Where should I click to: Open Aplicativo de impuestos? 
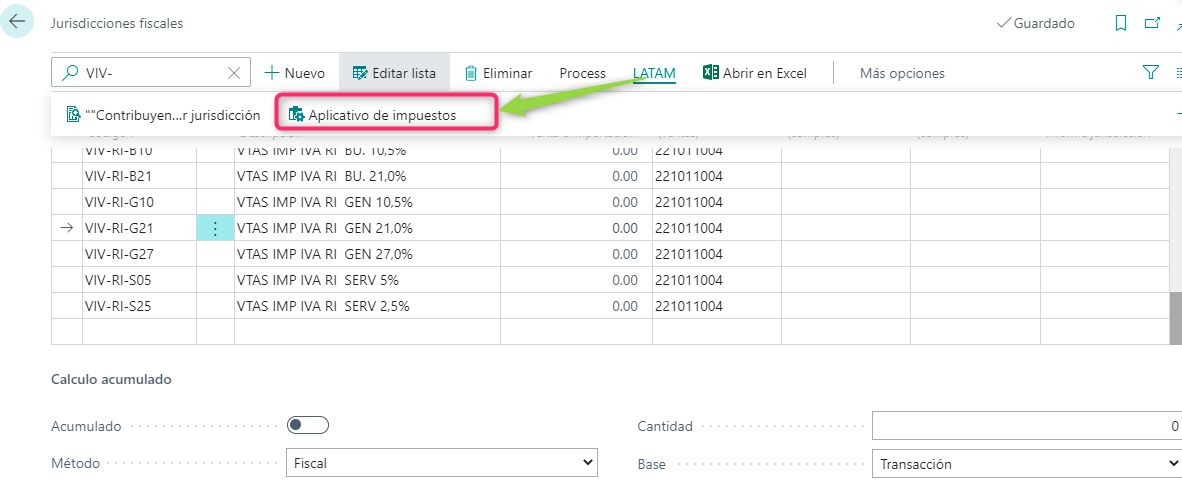(372, 115)
